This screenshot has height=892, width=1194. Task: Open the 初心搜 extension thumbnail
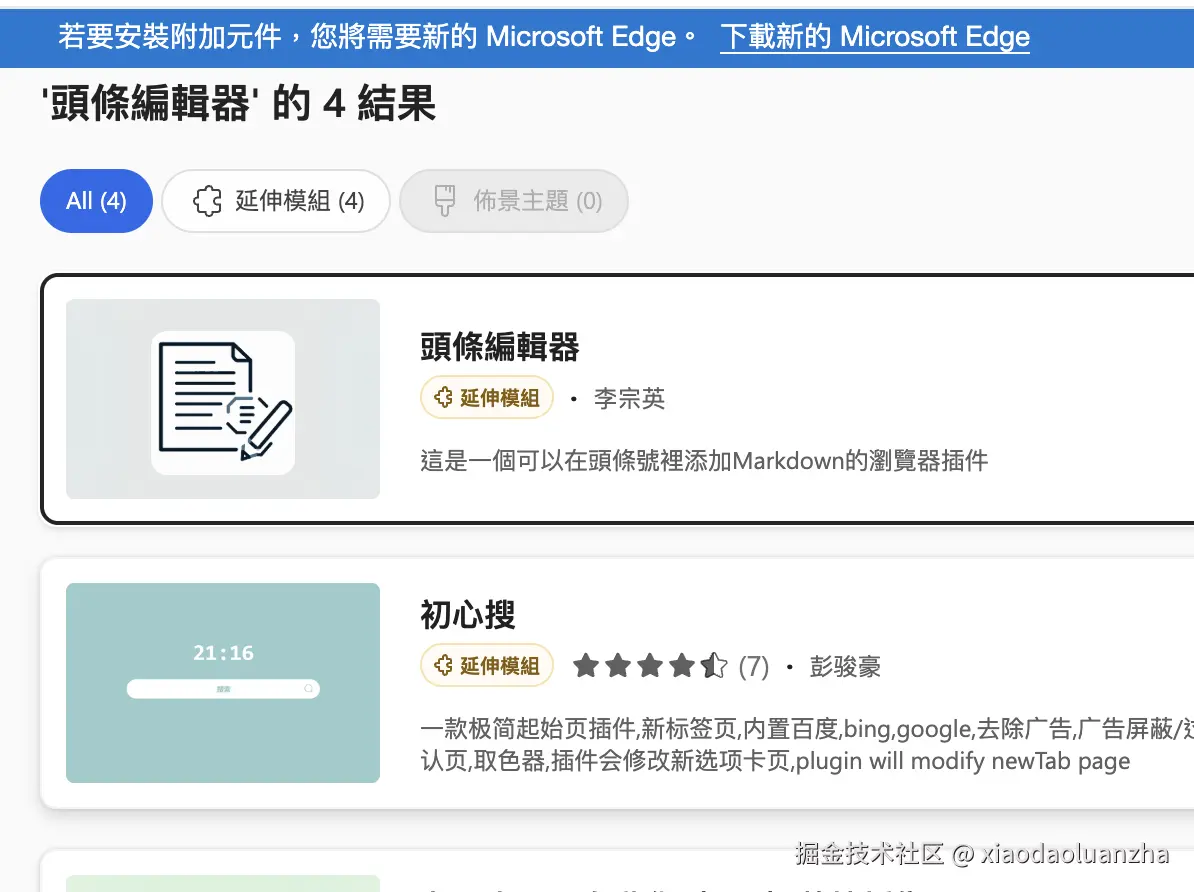[x=223, y=683]
